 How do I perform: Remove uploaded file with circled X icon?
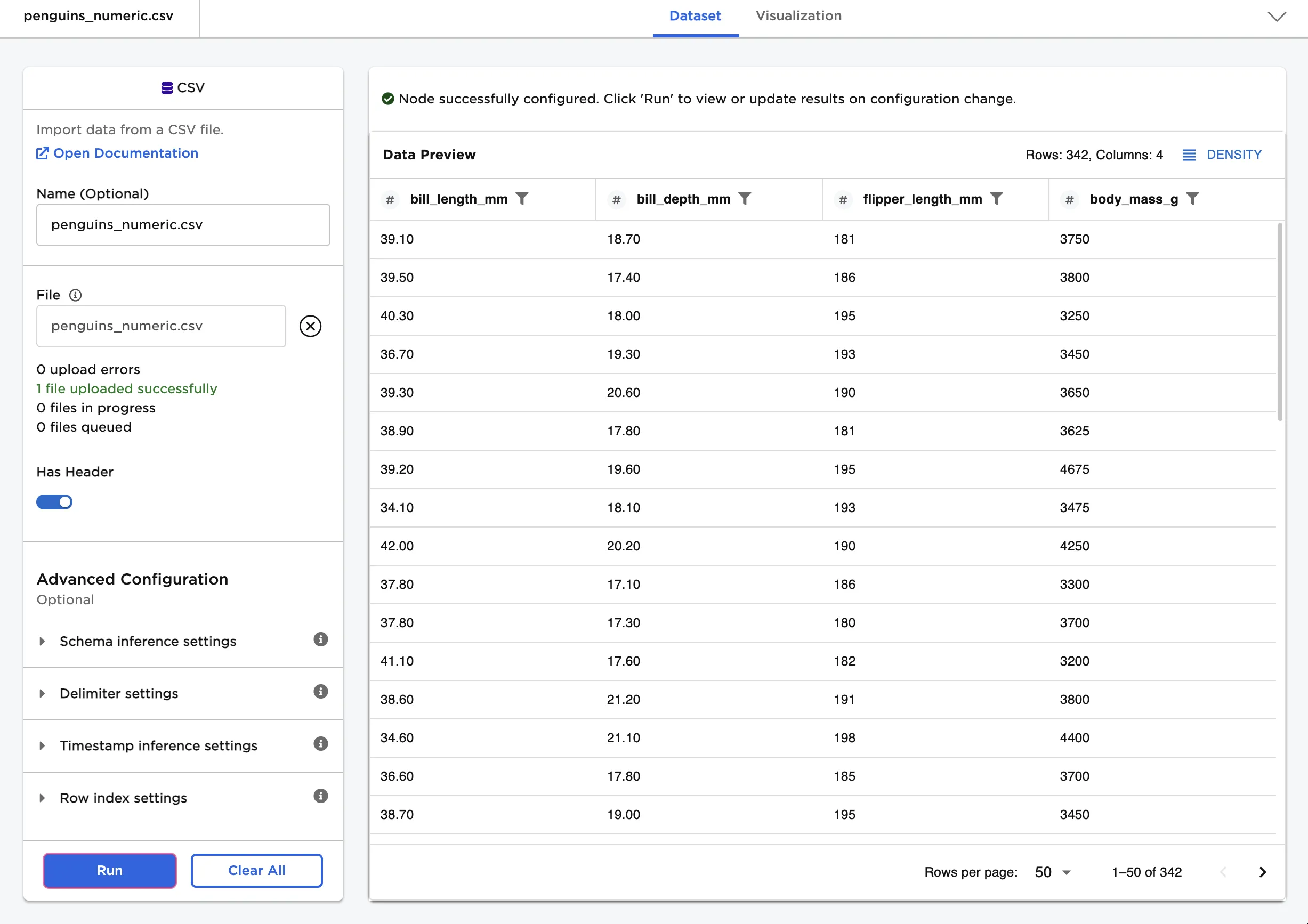coord(311,326)
